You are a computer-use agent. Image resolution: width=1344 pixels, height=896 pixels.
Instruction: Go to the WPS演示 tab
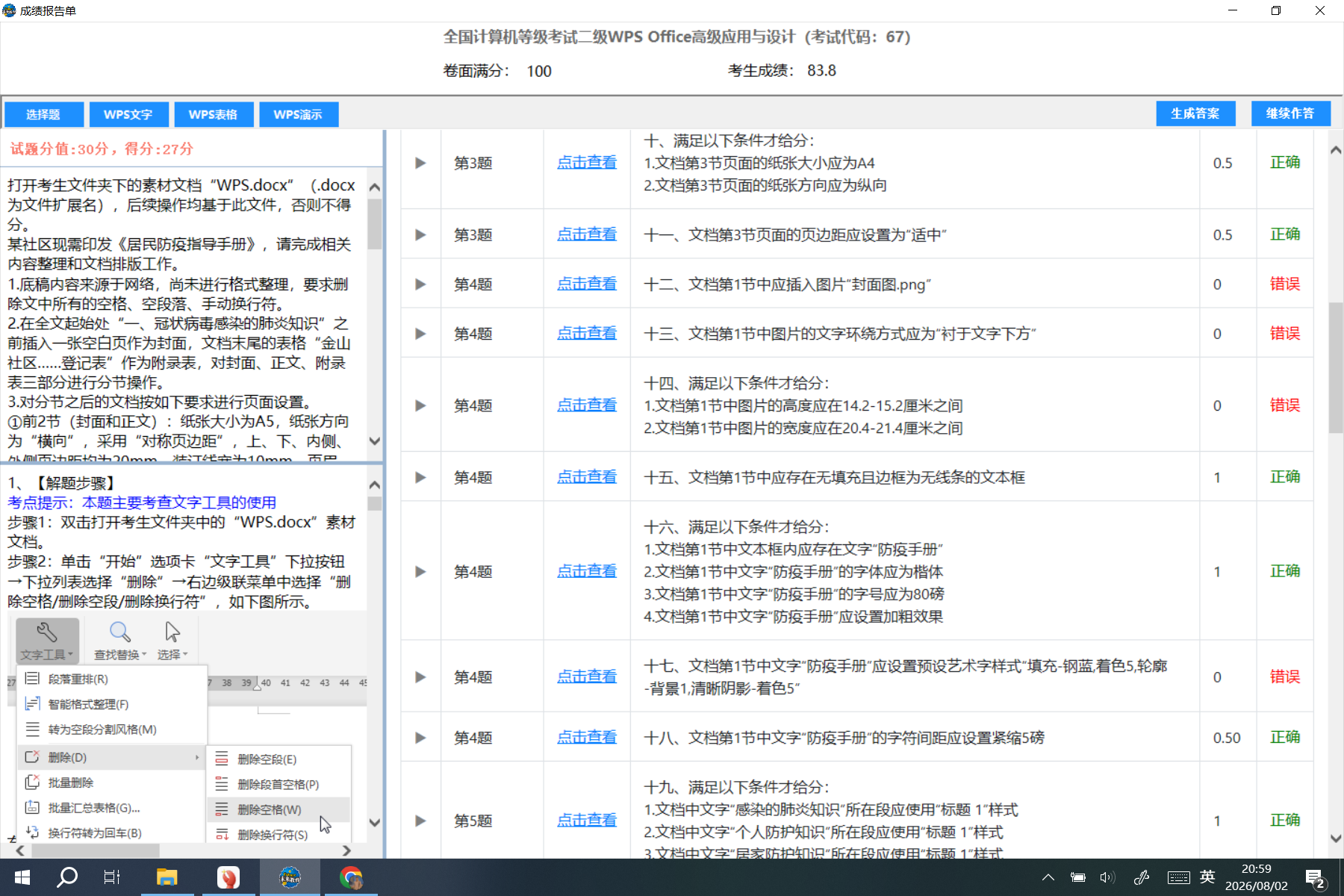(299, 114)
